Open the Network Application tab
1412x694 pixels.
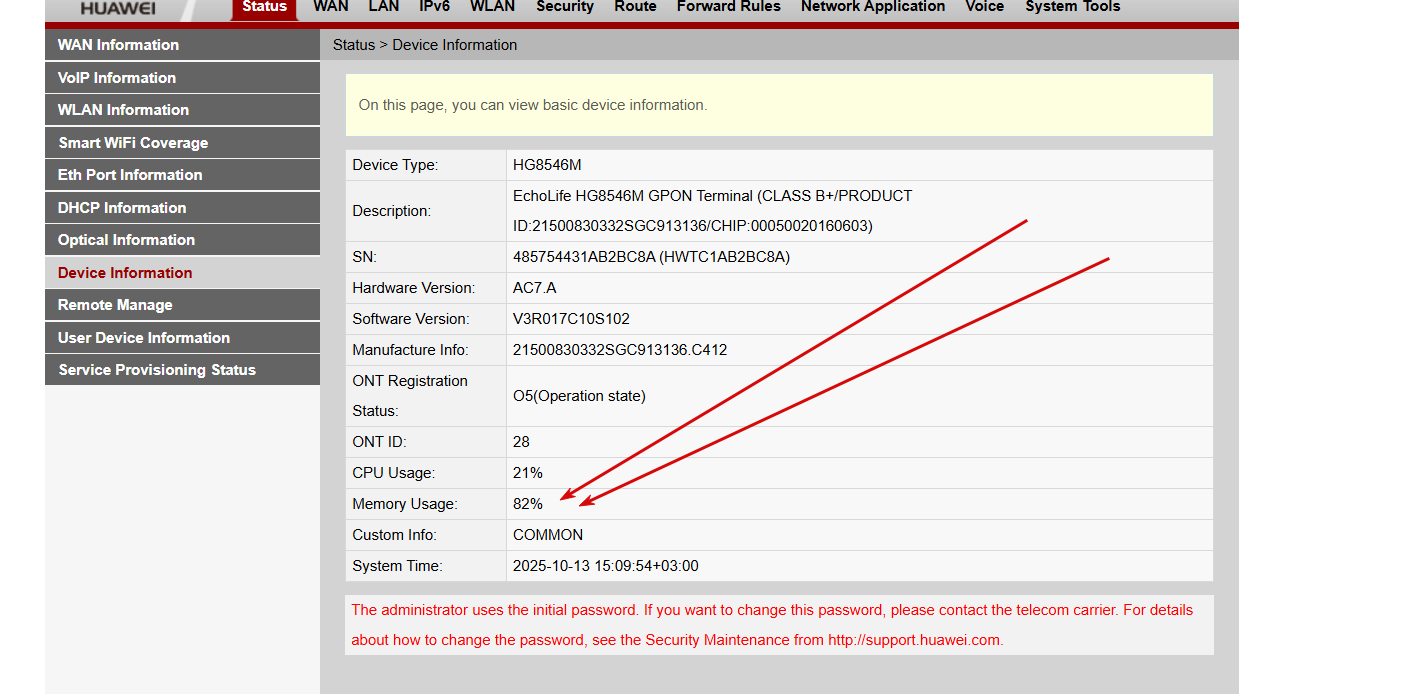(x=873, y=7)
